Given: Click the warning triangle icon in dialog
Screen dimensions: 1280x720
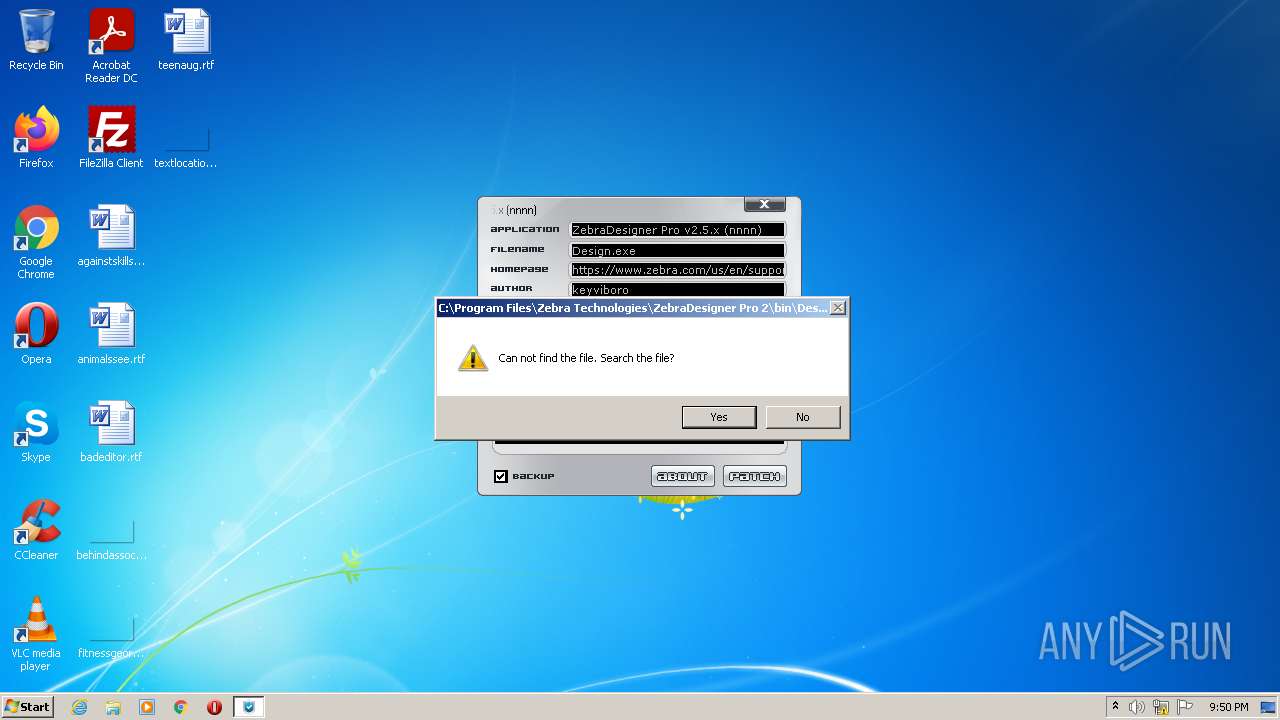Looking at the screenshot, I should click(473, 358).
